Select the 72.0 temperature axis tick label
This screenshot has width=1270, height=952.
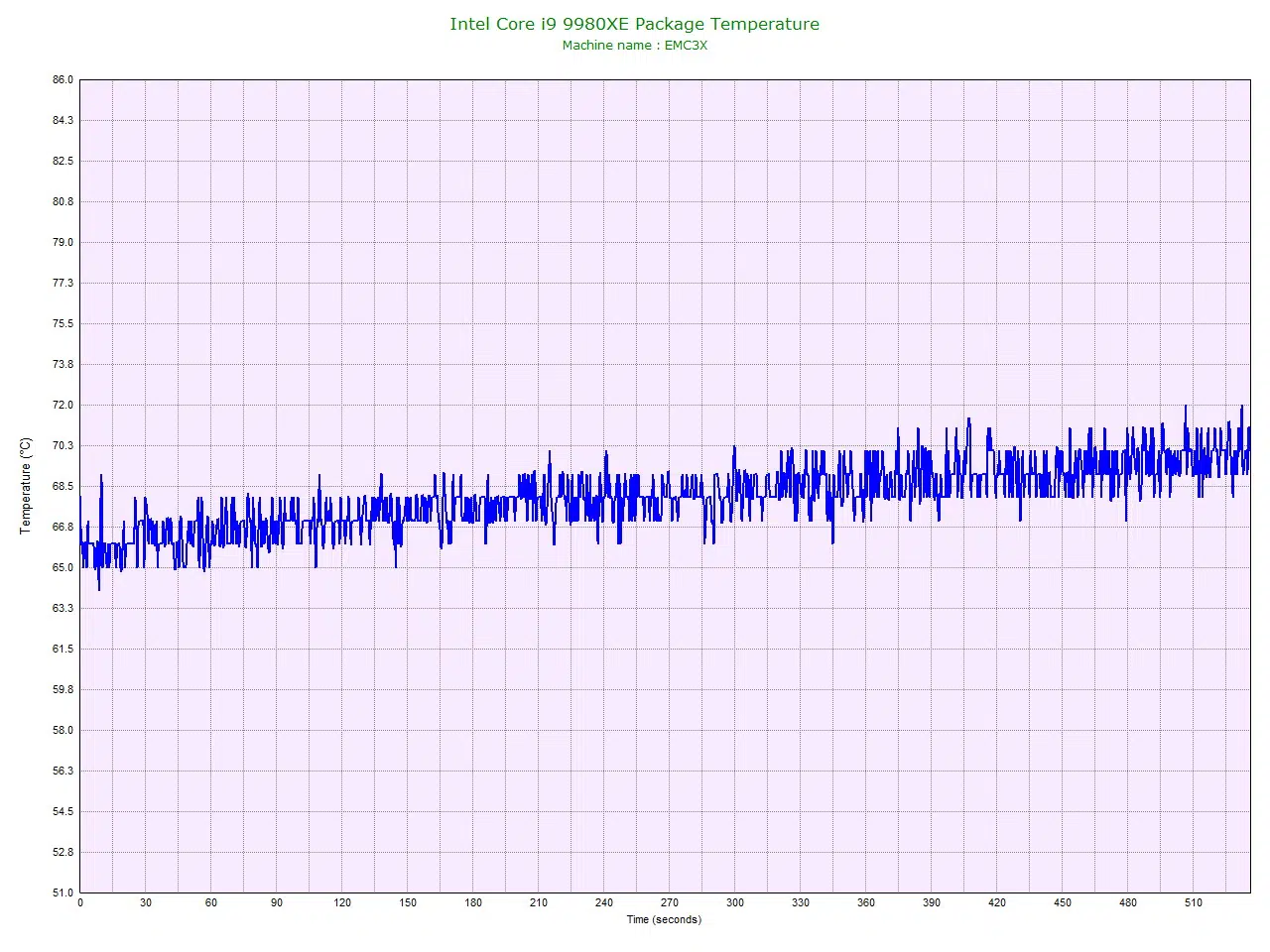pyautogui.click(x=63, y=406)
